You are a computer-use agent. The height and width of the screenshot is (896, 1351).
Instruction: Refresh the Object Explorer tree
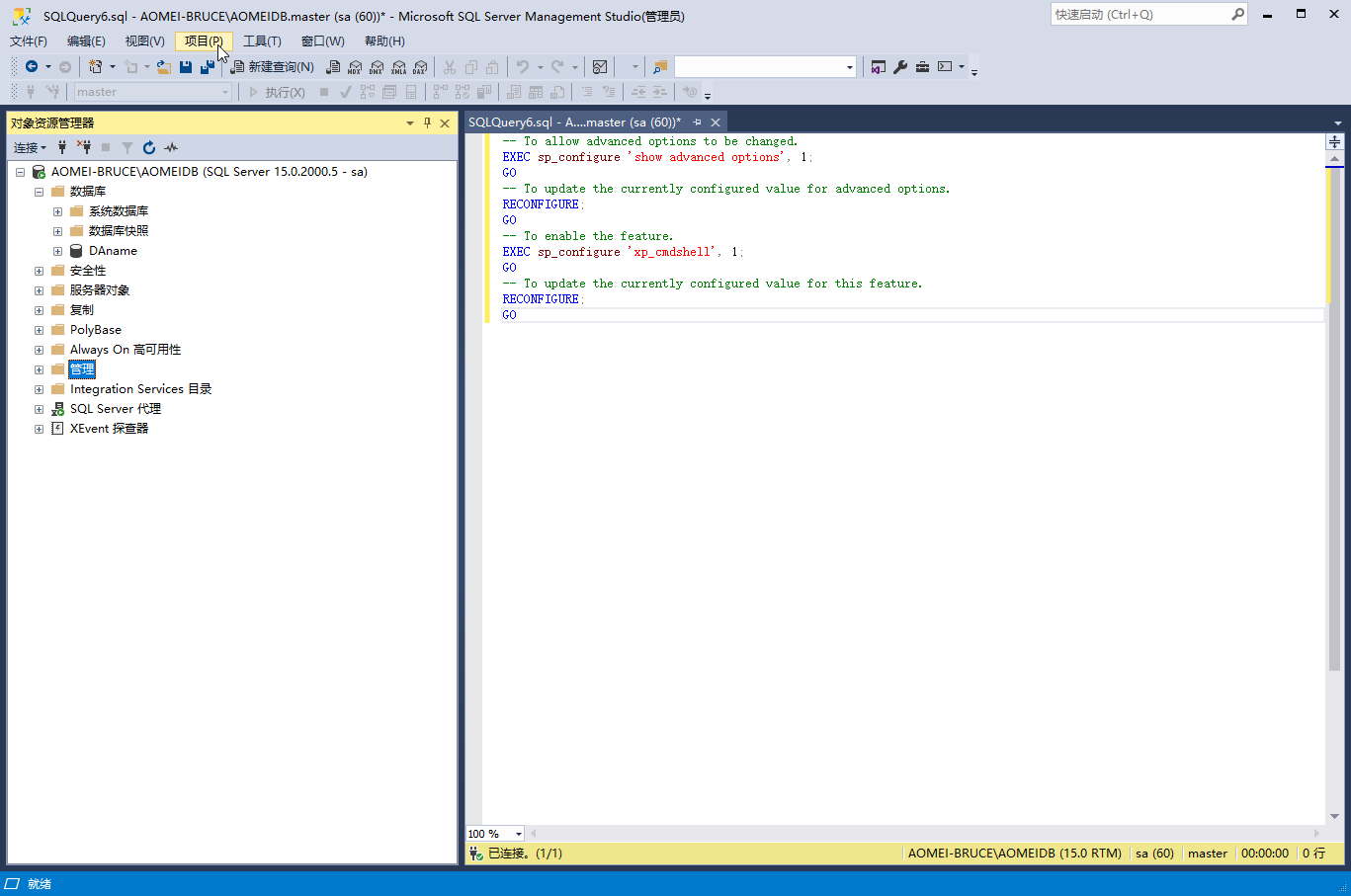149,148
